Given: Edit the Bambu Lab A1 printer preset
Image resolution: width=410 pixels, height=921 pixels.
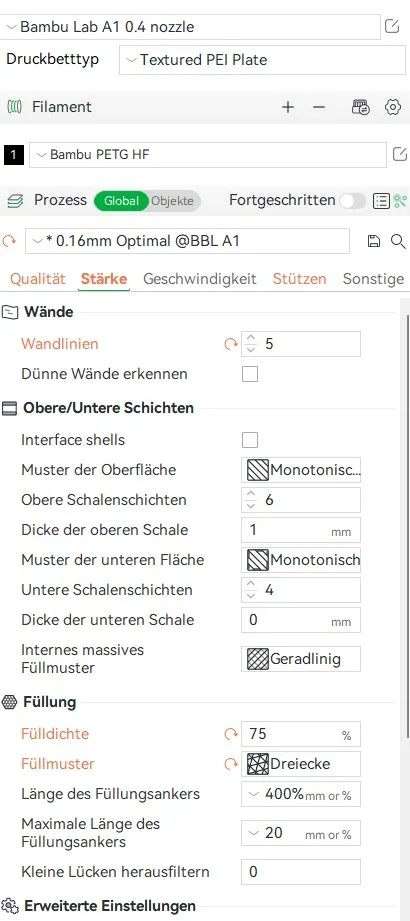Looking at the screenshot, I should pyautogui.click(x=392, y=26).
